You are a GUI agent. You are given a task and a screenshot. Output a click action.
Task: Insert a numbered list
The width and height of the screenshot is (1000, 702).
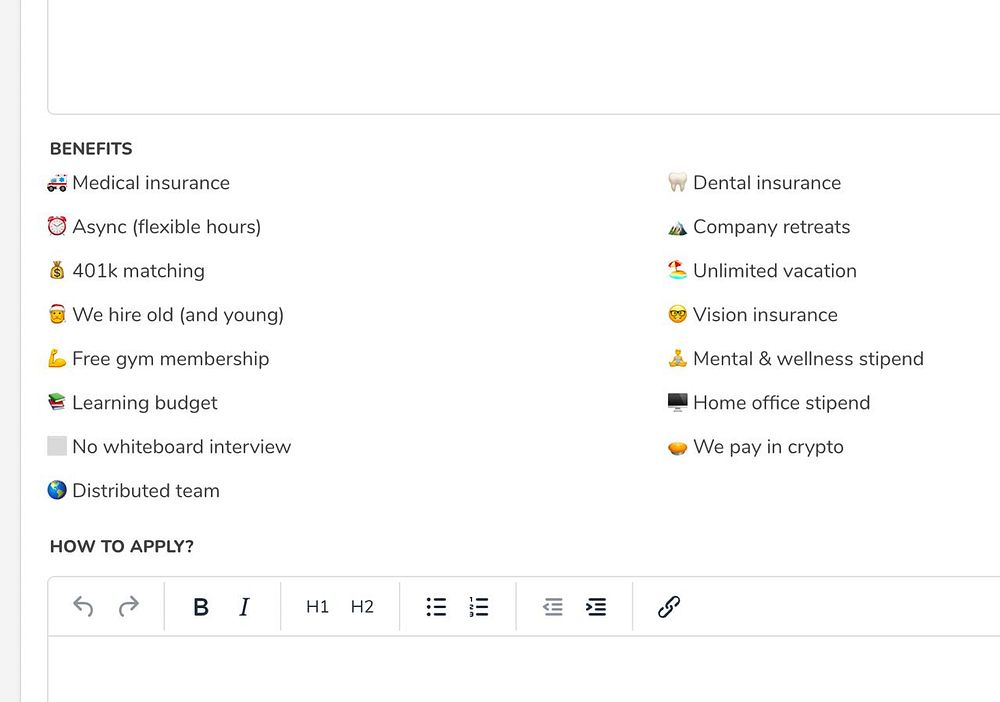[479, 607]
